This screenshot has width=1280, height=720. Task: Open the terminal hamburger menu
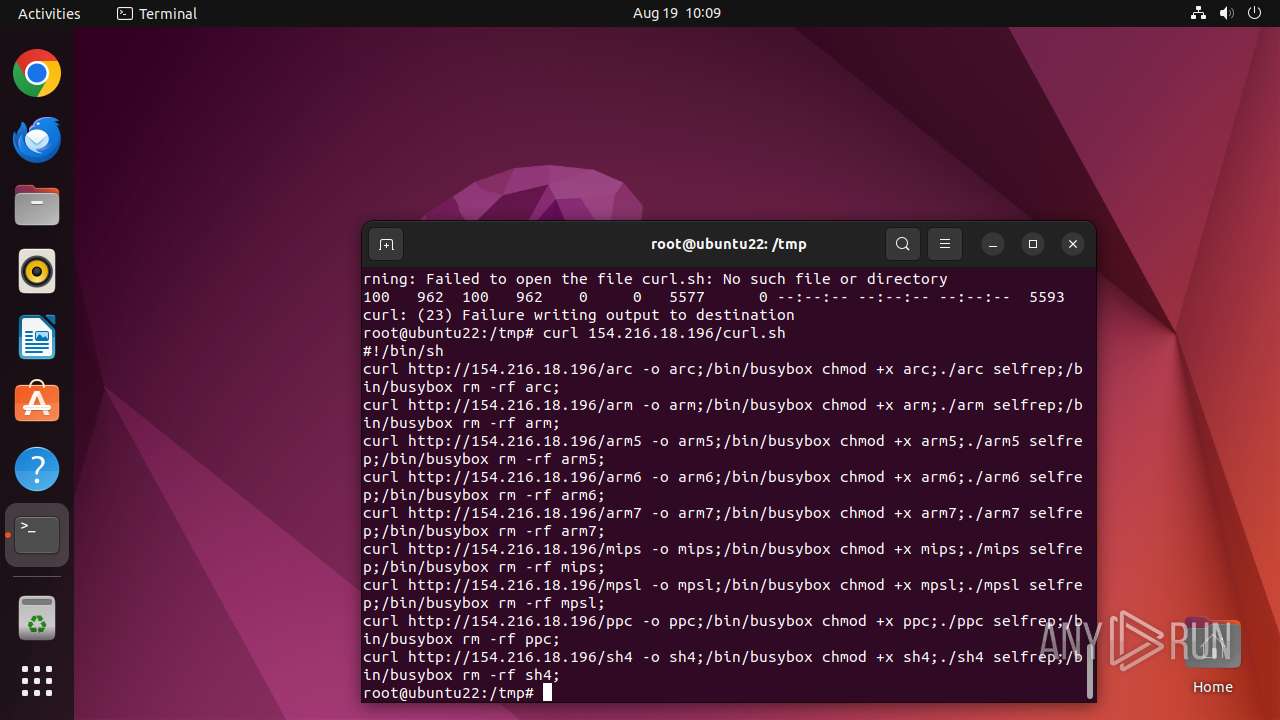[945, 244]
